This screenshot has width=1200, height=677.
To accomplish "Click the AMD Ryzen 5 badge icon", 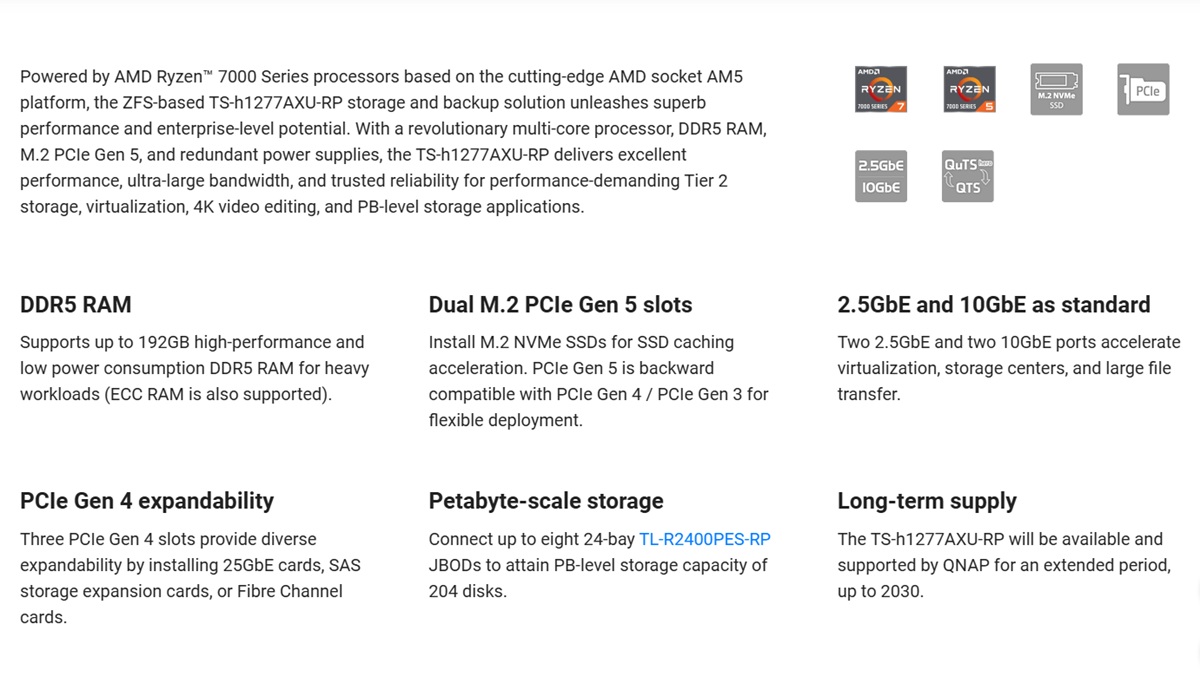I will tap(968, 90).
